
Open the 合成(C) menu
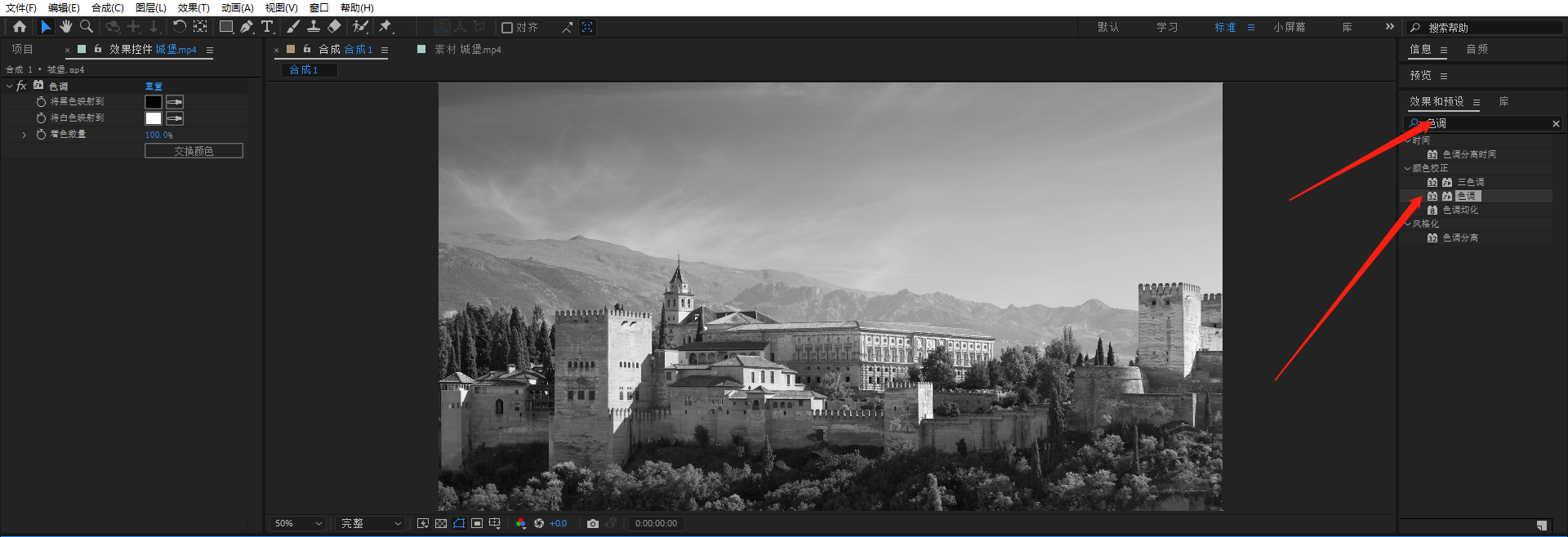point(108,7)
